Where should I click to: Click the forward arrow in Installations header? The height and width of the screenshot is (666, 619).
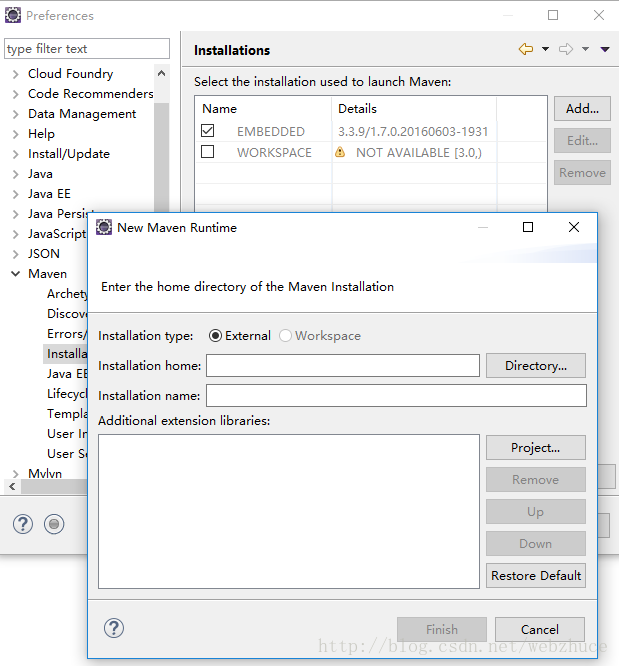point(566,49)
